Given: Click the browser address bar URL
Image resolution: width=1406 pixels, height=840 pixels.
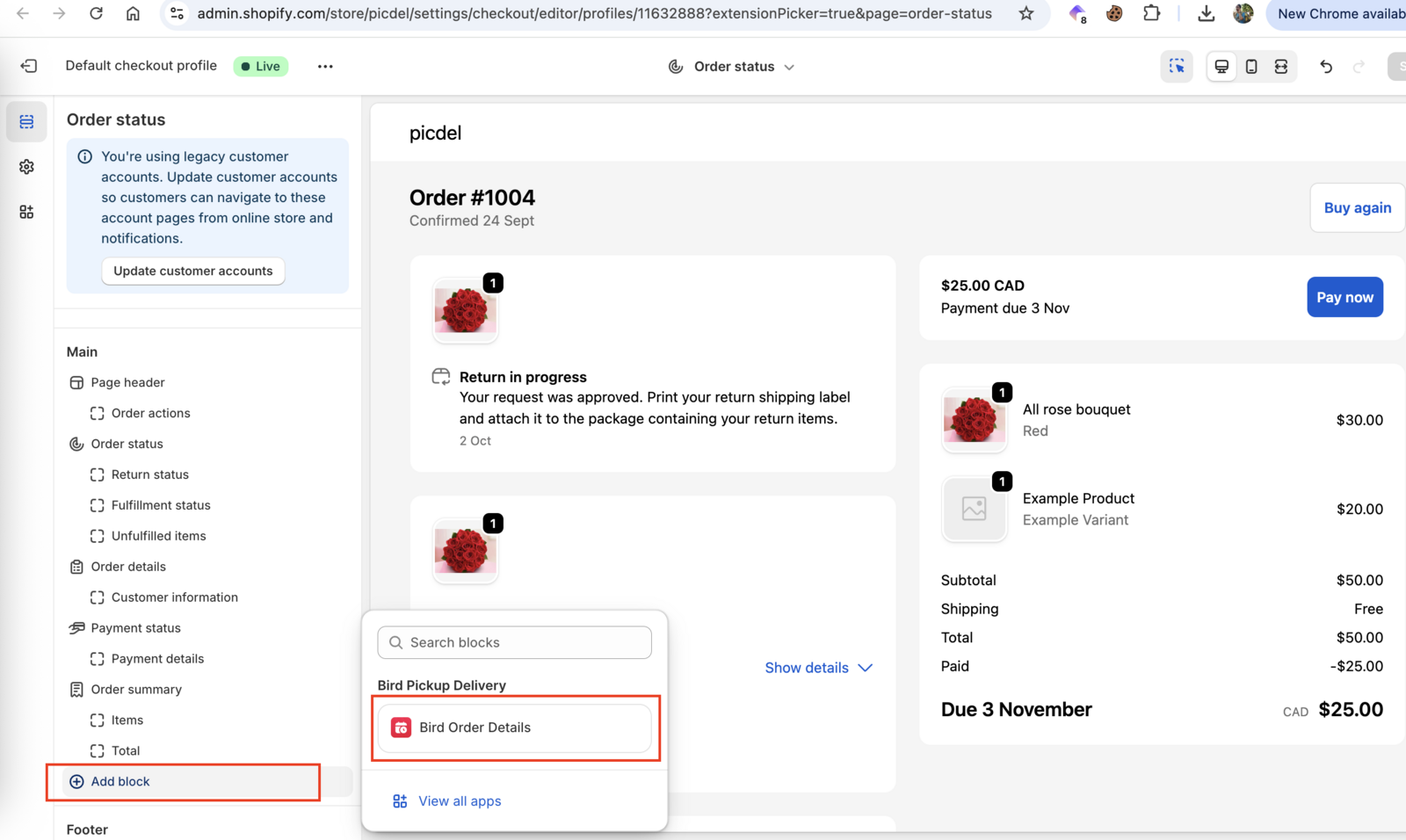Looking at the screenshot, I should [594, 13].
